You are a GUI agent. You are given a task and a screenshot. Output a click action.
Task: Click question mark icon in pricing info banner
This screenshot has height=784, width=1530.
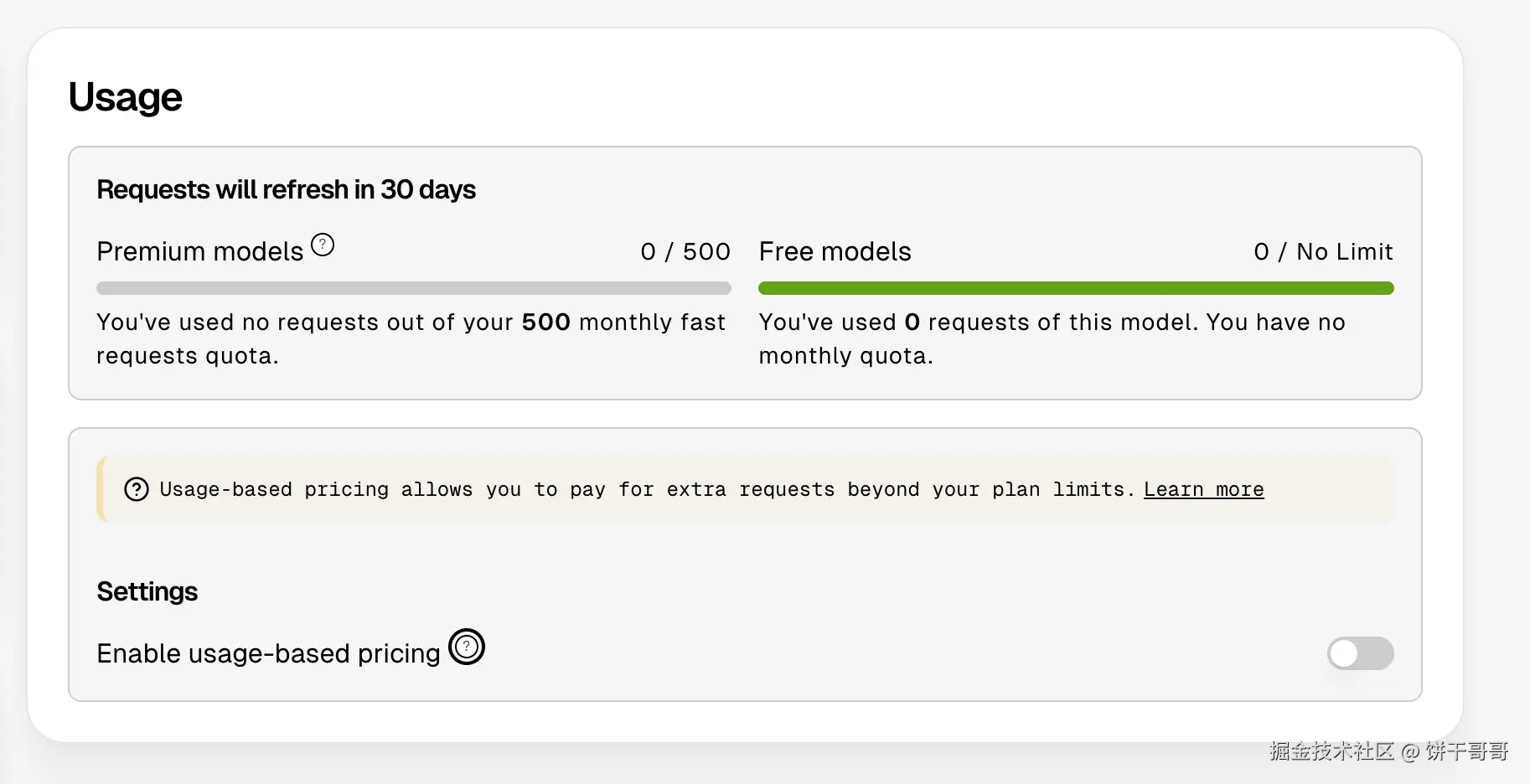(x=136, y=489)
